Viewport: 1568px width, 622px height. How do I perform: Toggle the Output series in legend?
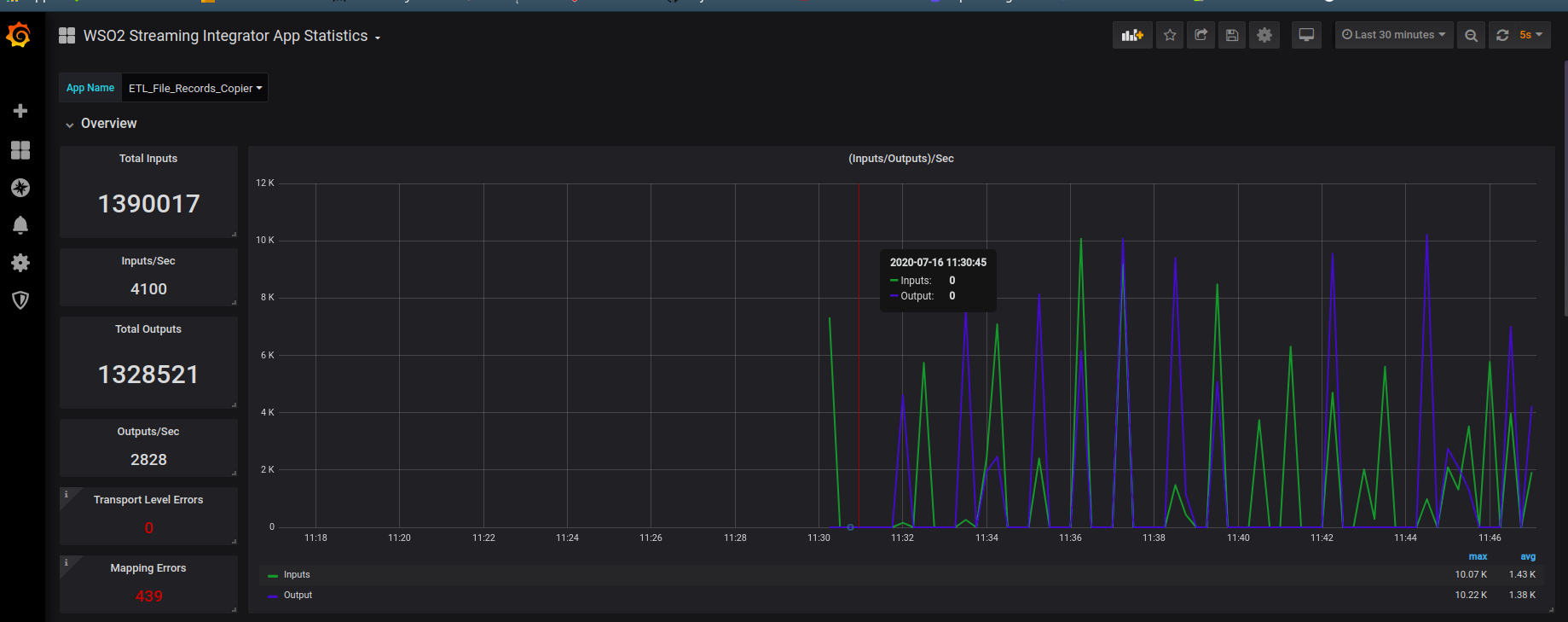point(298,596)
